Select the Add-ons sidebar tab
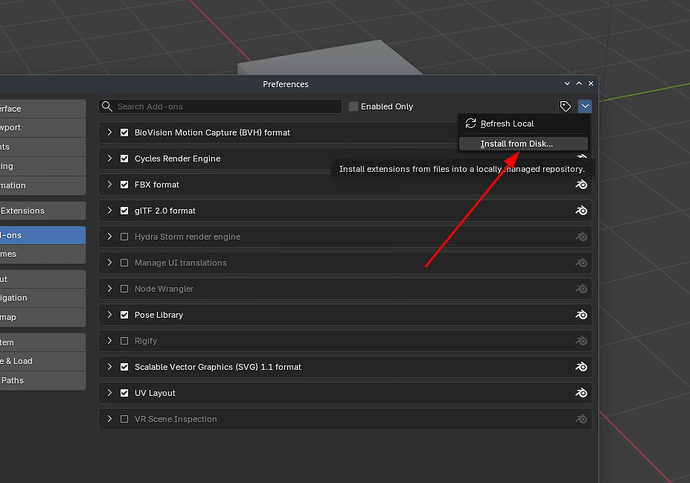The height and width of the screenshot is (483, 690). point(43,235)
